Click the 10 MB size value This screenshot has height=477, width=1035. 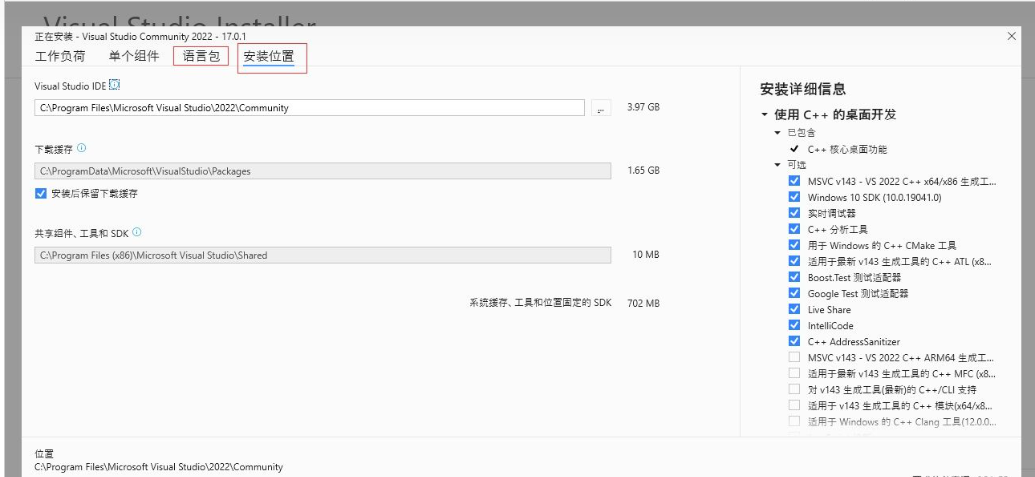point(646,255)
